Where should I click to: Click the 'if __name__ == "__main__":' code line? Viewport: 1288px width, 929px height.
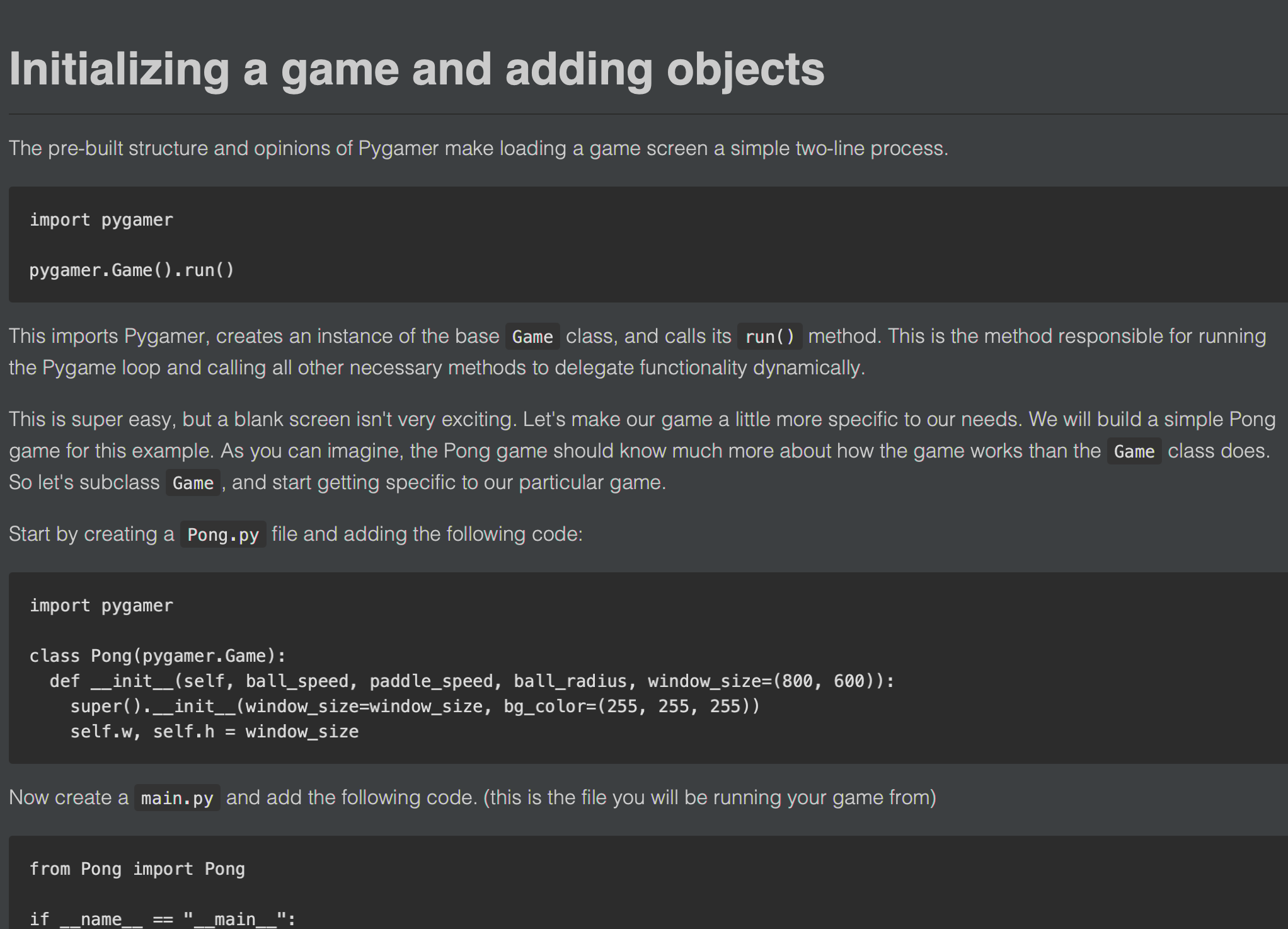(163, 920)
